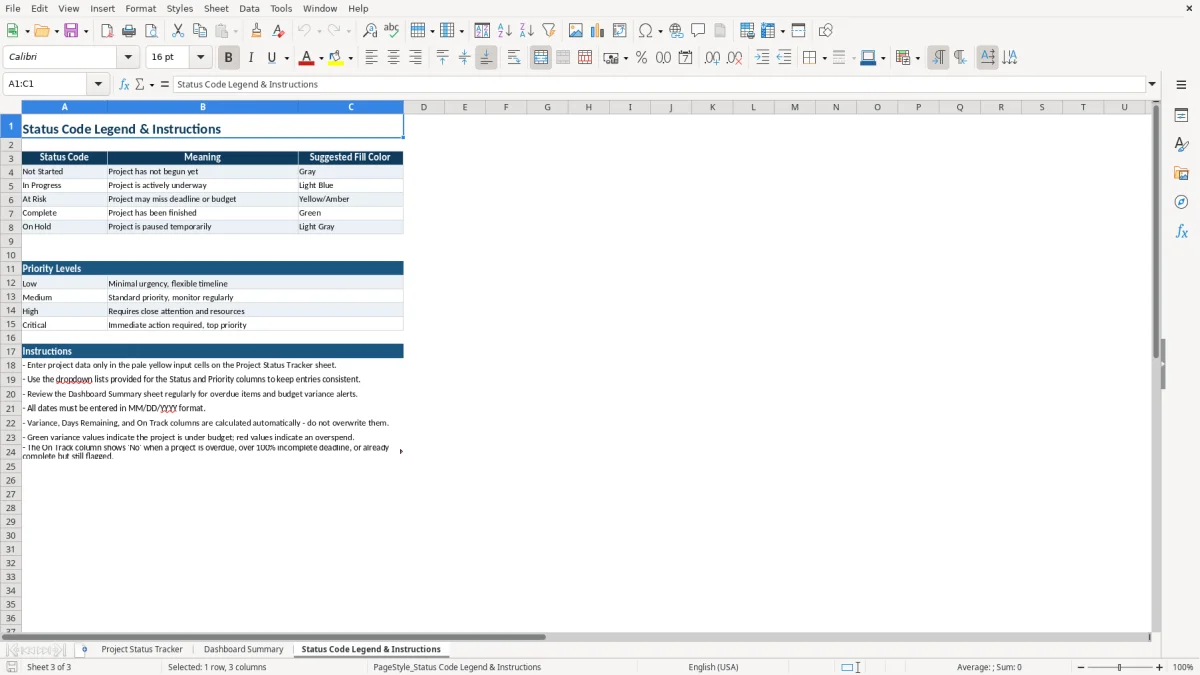The image size is (1200, 675).
Task: Toggle left-to-right text direction
Action: pyautogui.click(x=938, y=58)
